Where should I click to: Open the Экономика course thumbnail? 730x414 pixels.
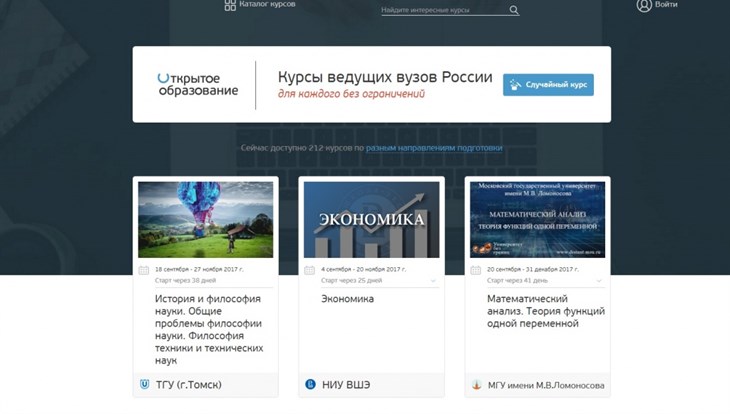(x=372, y=219)
